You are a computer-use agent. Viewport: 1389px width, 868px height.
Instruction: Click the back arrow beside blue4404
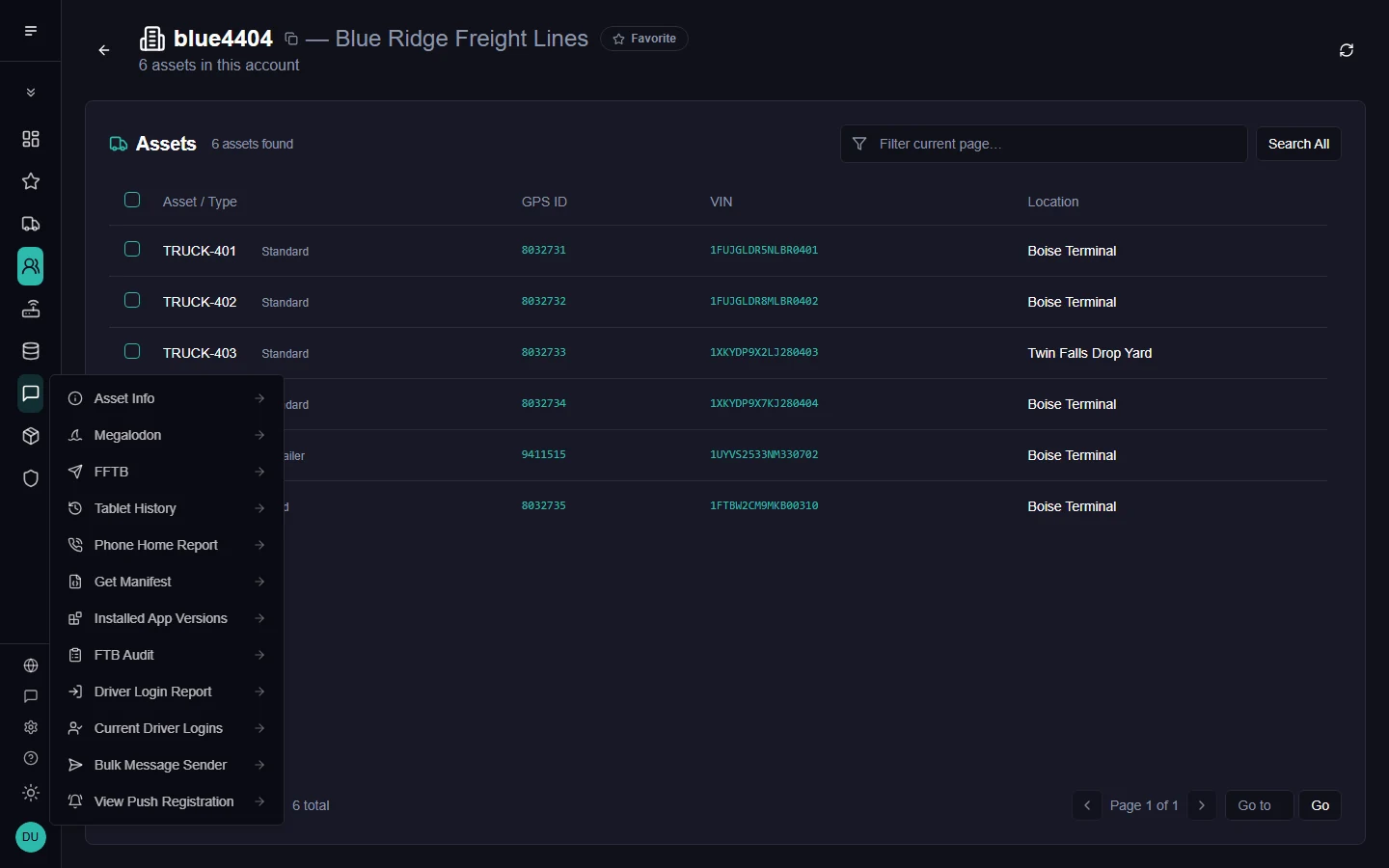click(x=104, y=50)
